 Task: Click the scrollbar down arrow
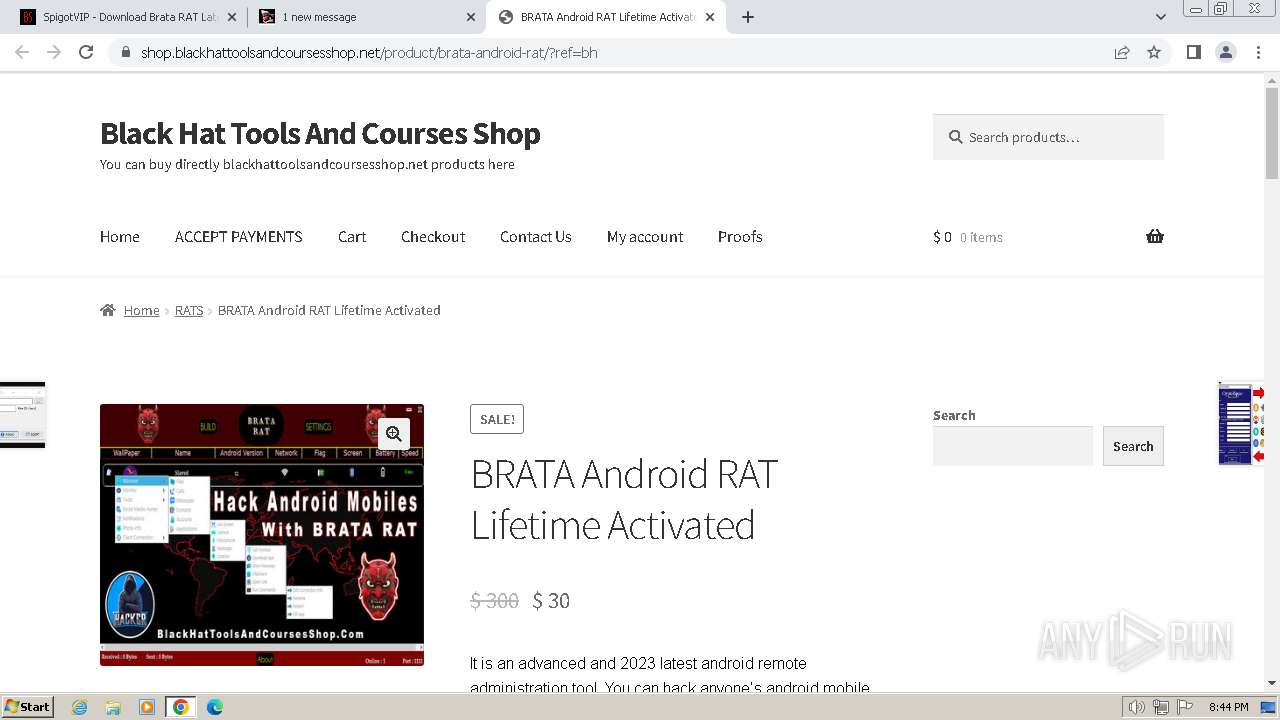click(x=1272, y=683)
